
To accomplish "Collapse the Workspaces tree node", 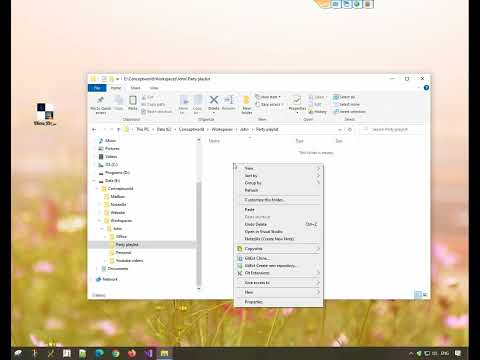I will click(99, 221).
